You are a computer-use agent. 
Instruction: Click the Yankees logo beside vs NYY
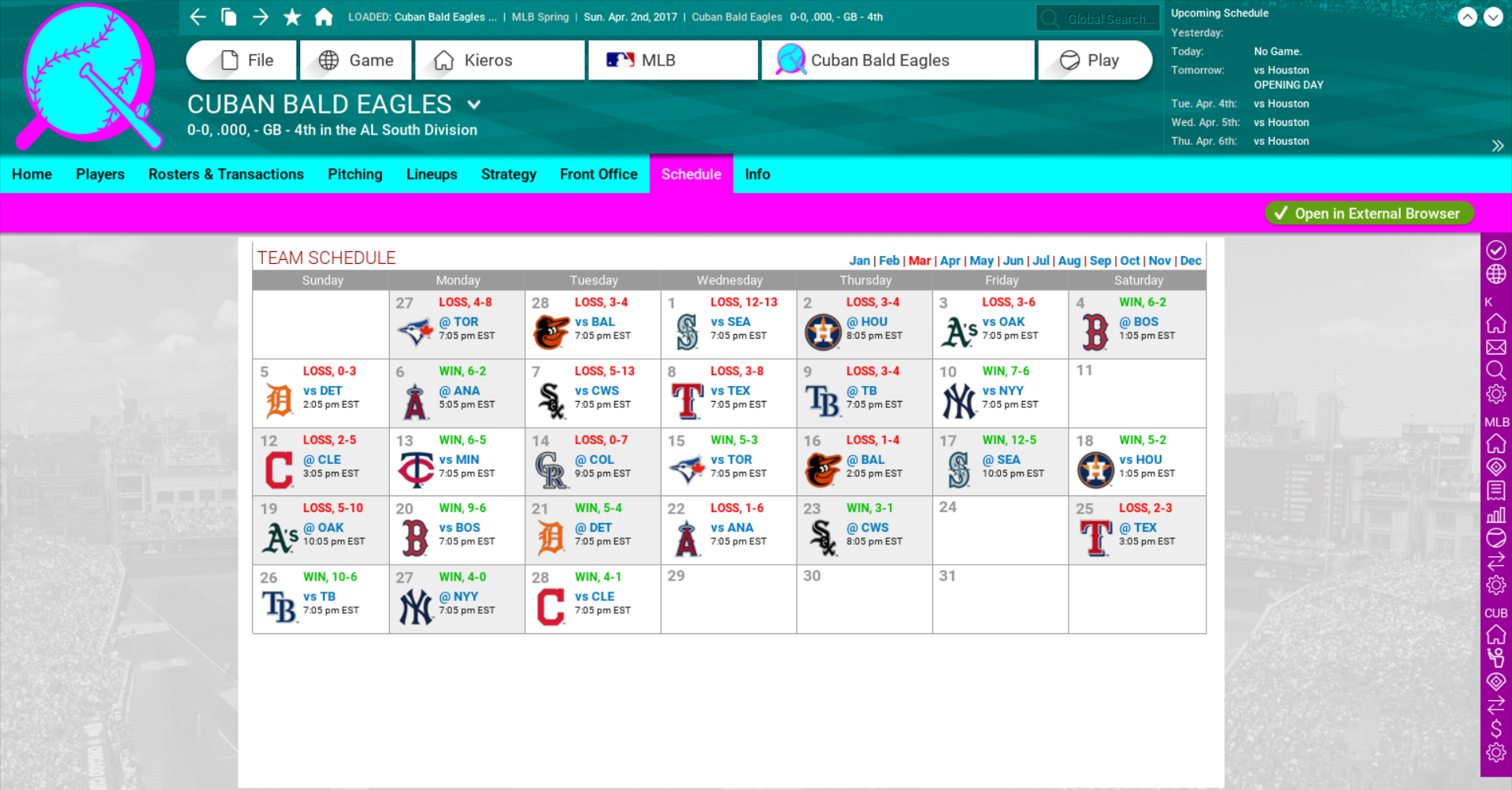(958, 401)
